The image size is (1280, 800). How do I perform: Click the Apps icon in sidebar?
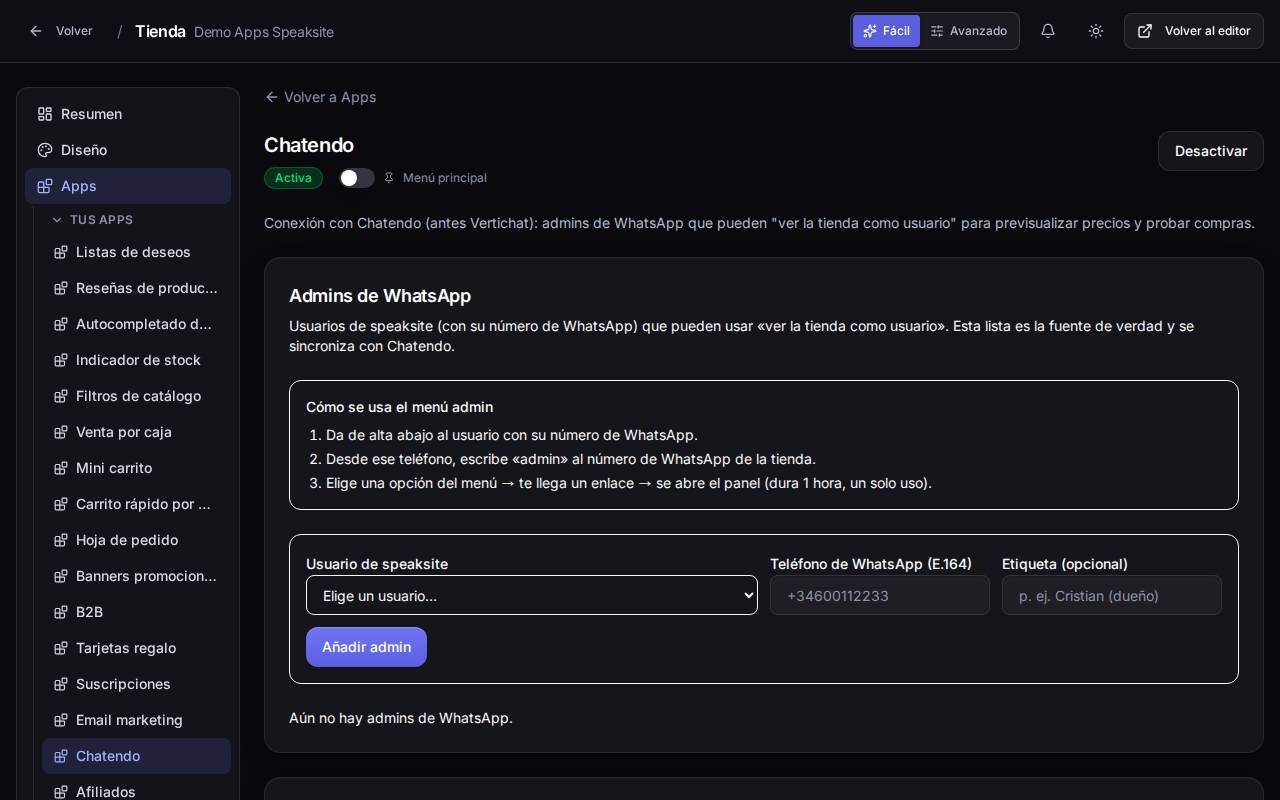[x=45, y=186]
